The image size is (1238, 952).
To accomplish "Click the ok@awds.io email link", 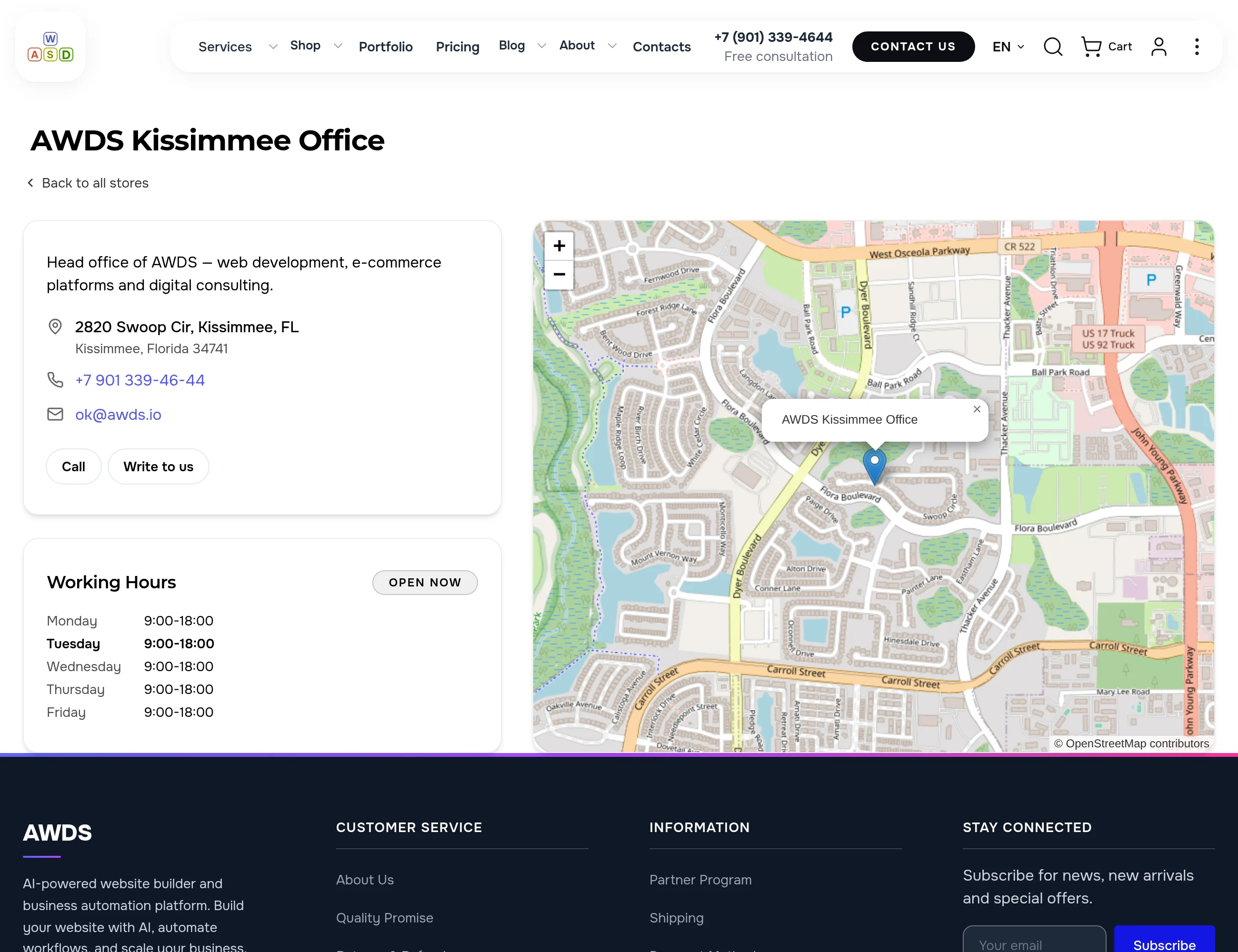I will 119,415.
